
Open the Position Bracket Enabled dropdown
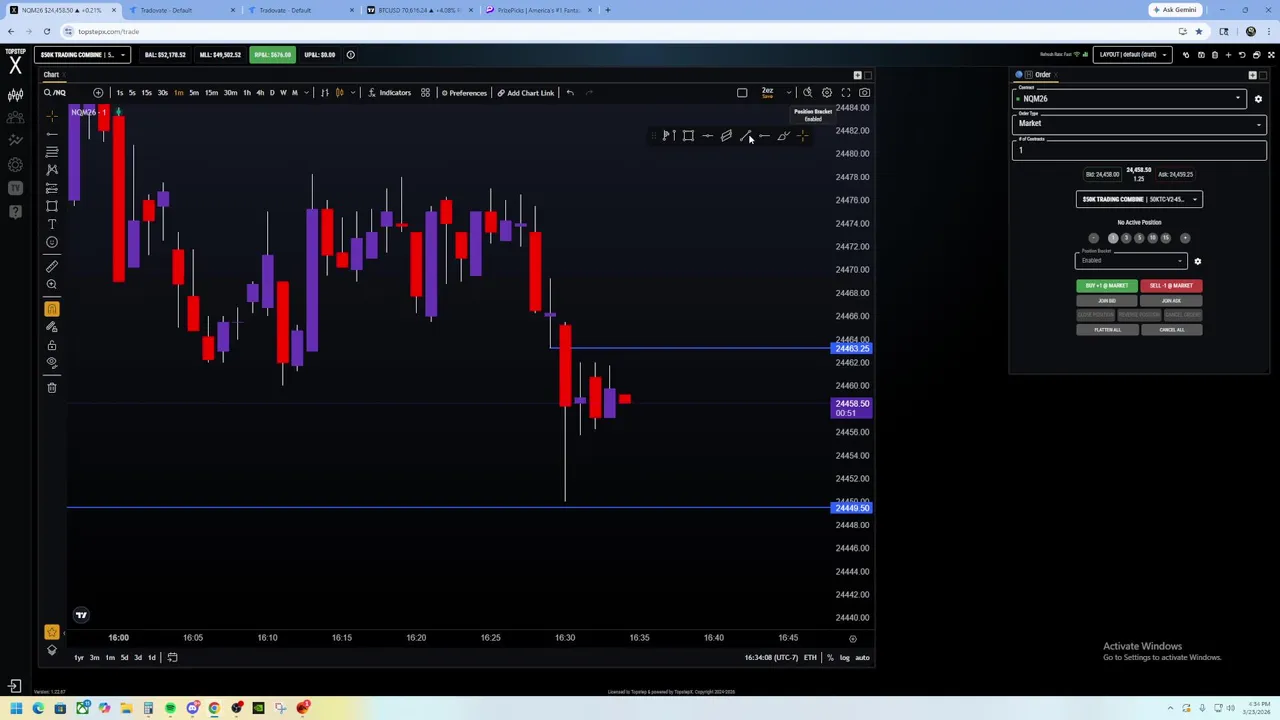coord(1131,261)
